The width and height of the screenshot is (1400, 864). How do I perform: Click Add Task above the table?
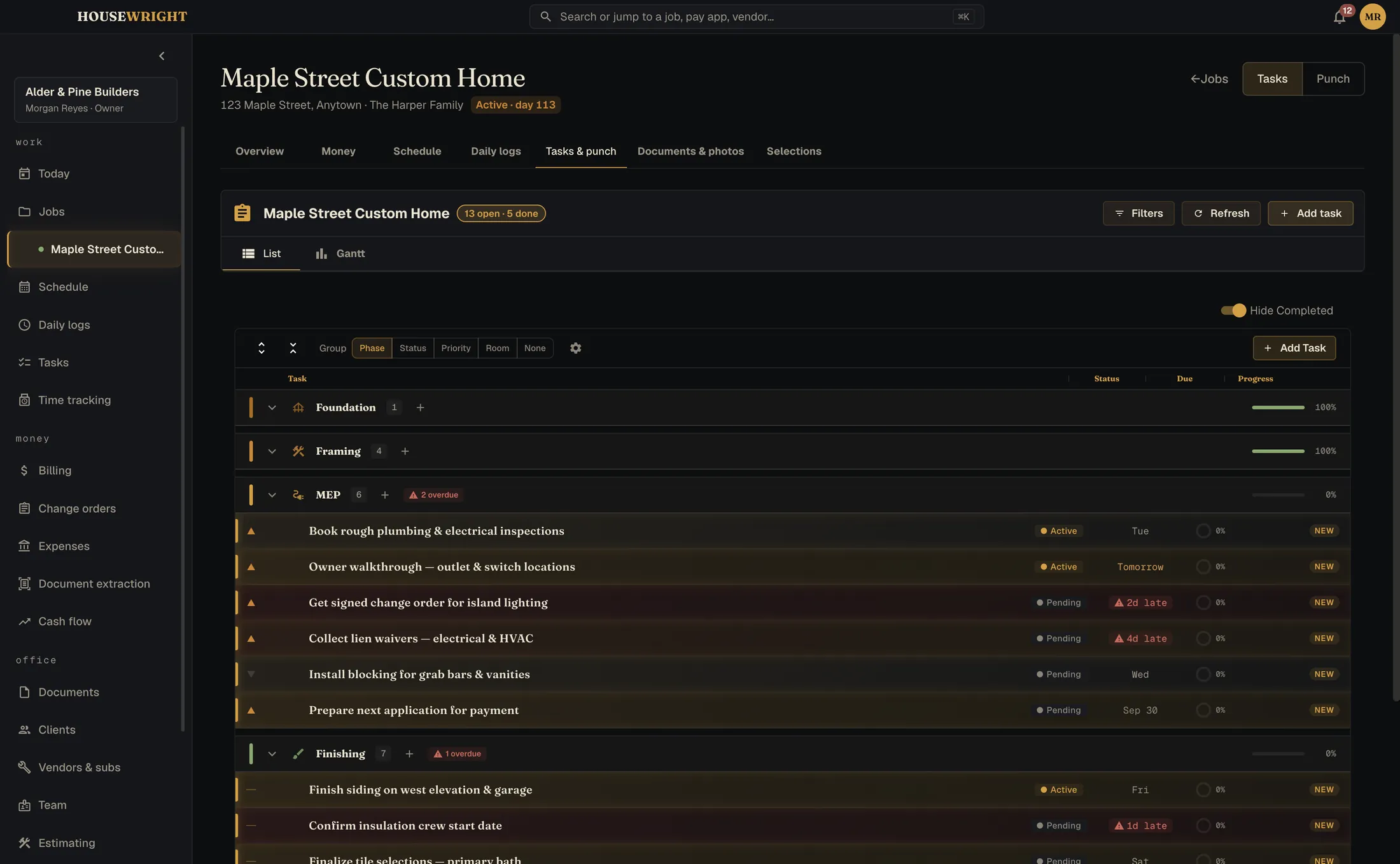1294,348
